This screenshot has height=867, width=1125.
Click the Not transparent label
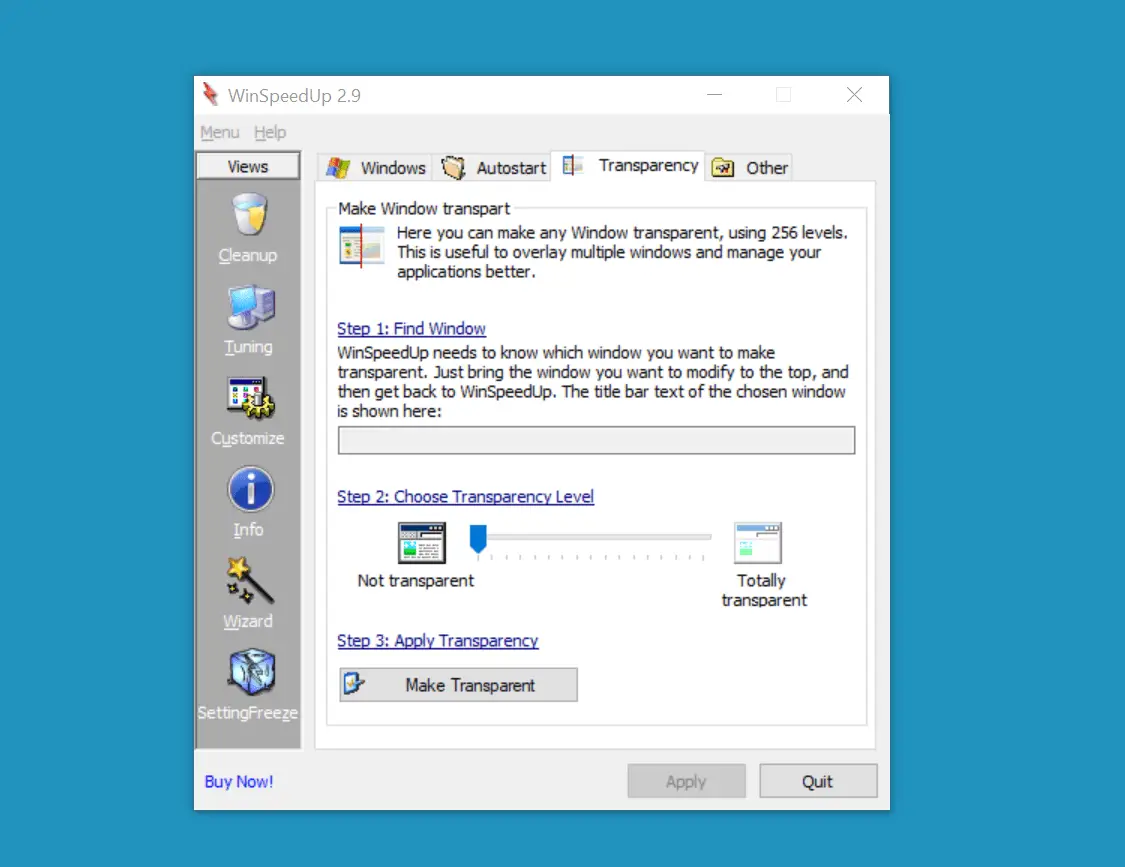[415, 581]
